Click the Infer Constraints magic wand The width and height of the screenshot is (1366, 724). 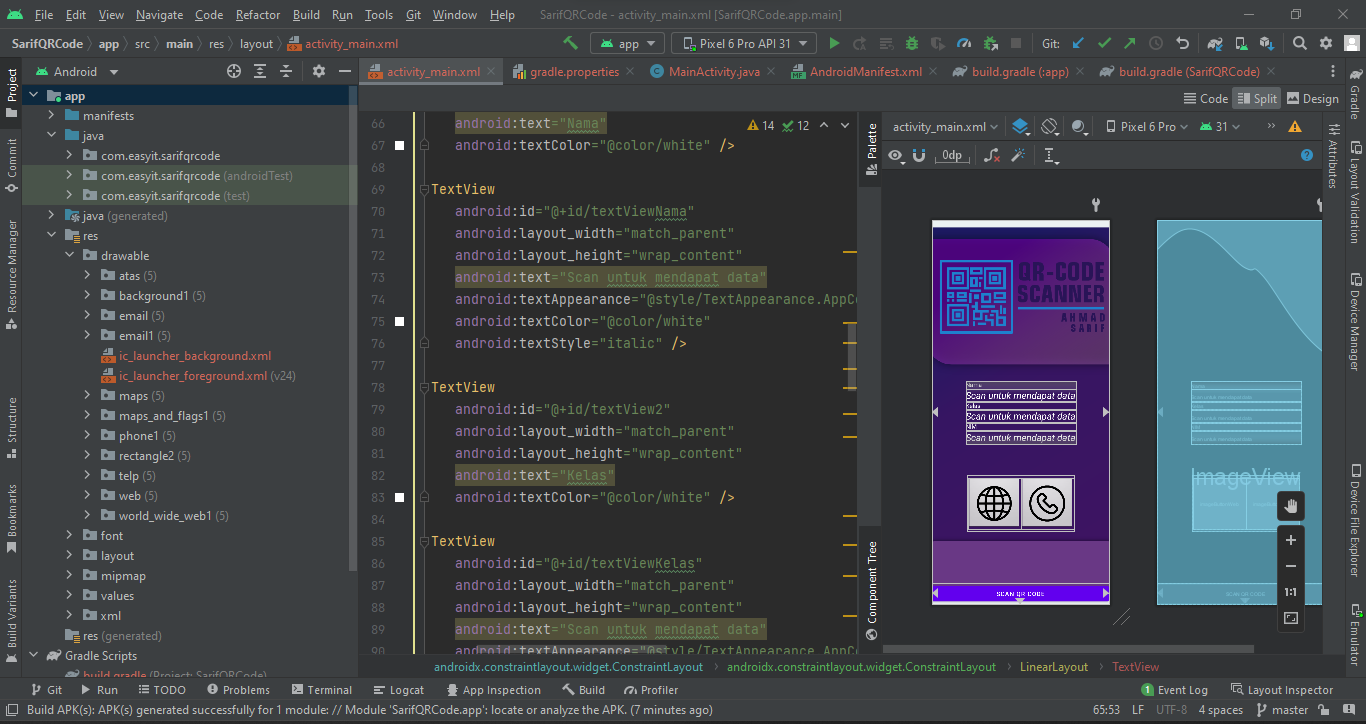point(1018,156)
